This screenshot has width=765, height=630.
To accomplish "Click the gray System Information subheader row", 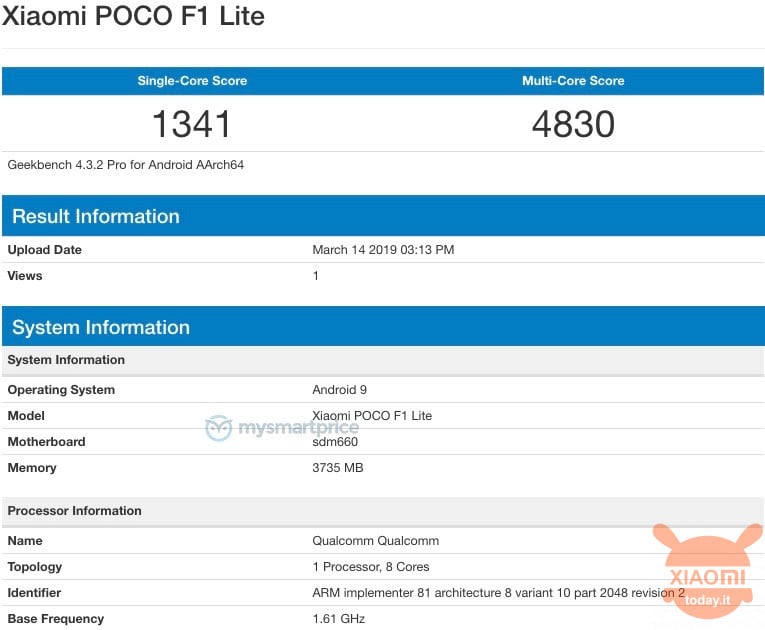I will (383, 360).
